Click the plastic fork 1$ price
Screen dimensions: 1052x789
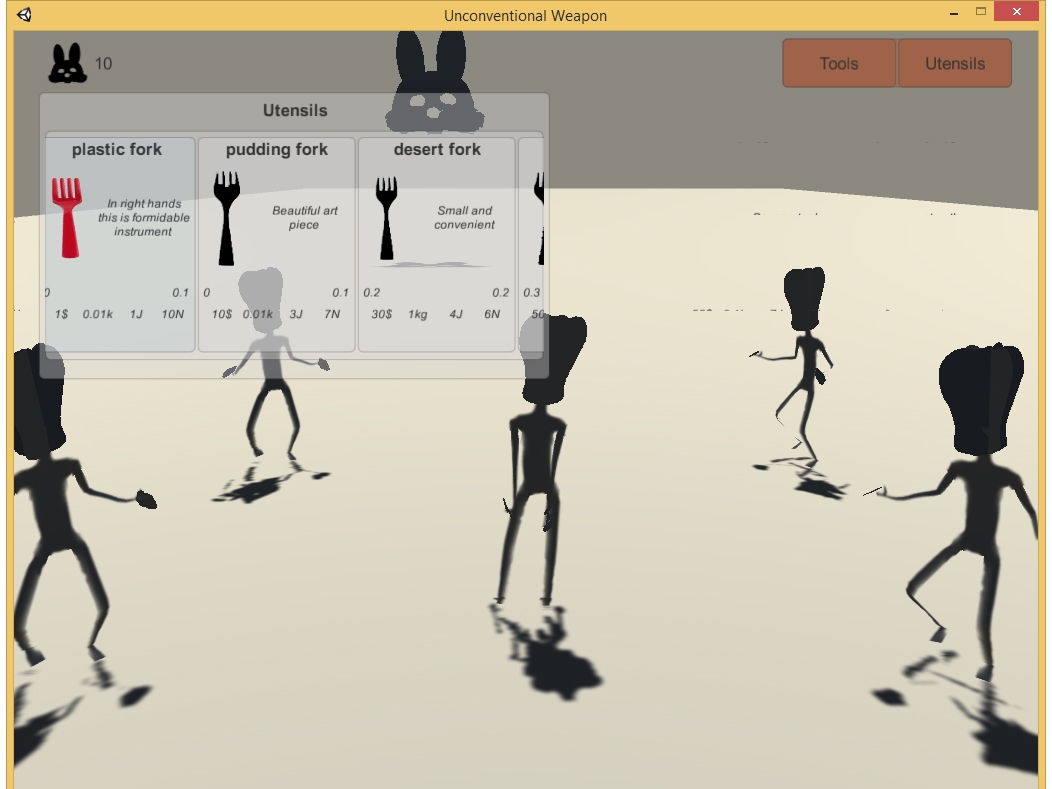tap(61, 314)
